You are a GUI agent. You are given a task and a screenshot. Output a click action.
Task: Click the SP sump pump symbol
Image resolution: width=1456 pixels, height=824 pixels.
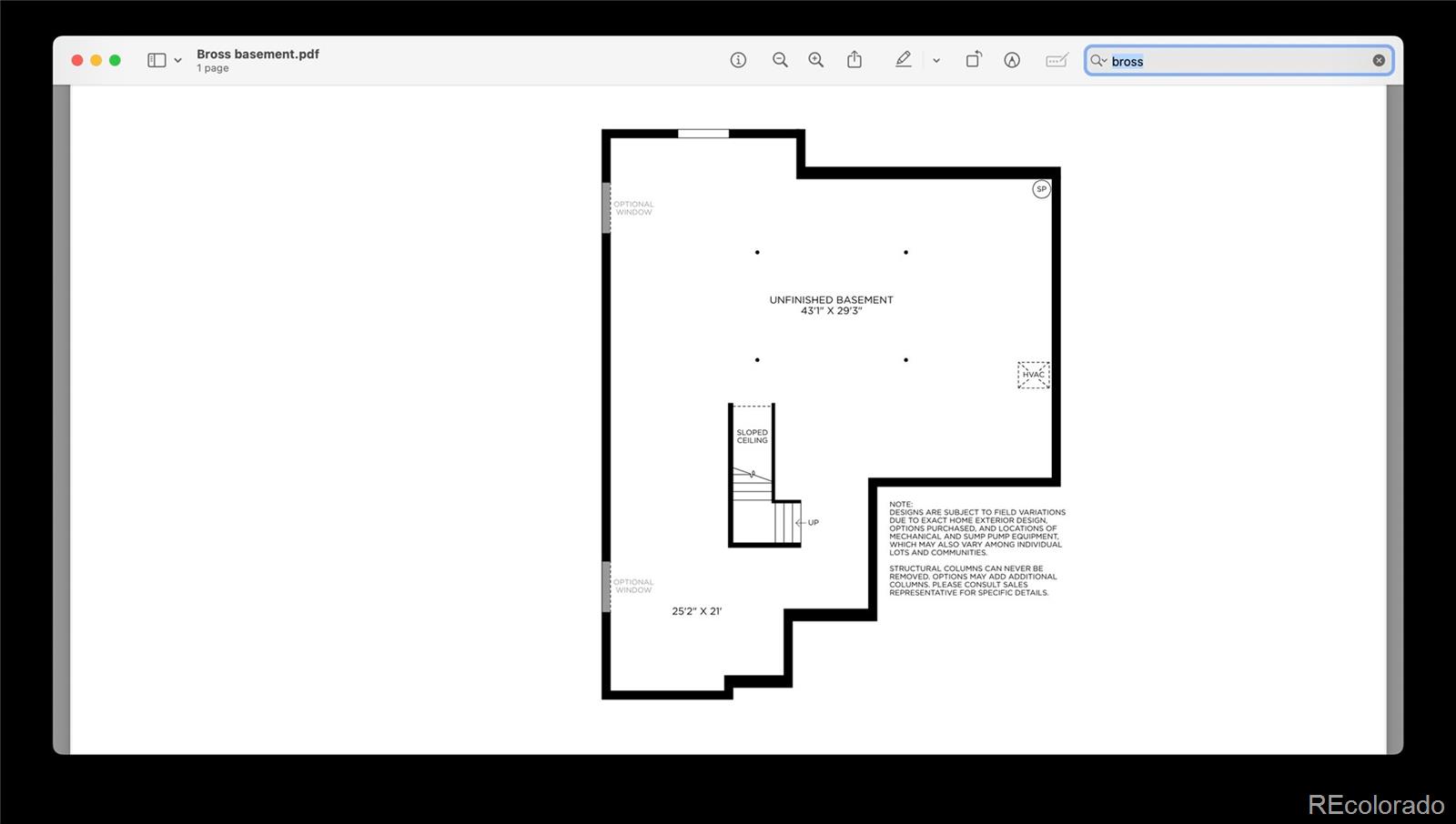(1041, 189)
